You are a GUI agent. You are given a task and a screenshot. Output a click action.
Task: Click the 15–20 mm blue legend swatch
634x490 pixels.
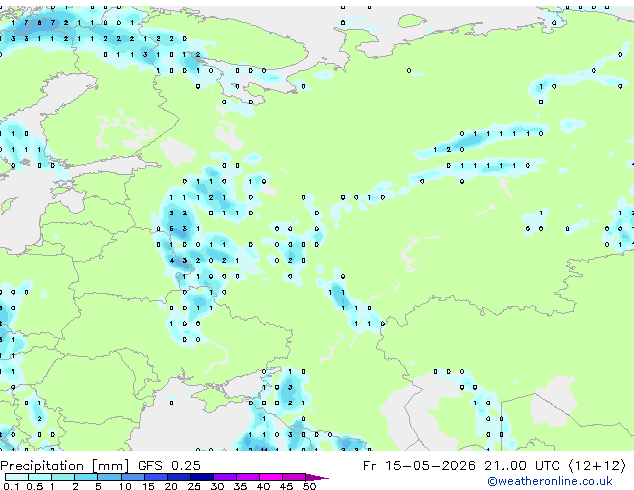click(x=156, y=477)
